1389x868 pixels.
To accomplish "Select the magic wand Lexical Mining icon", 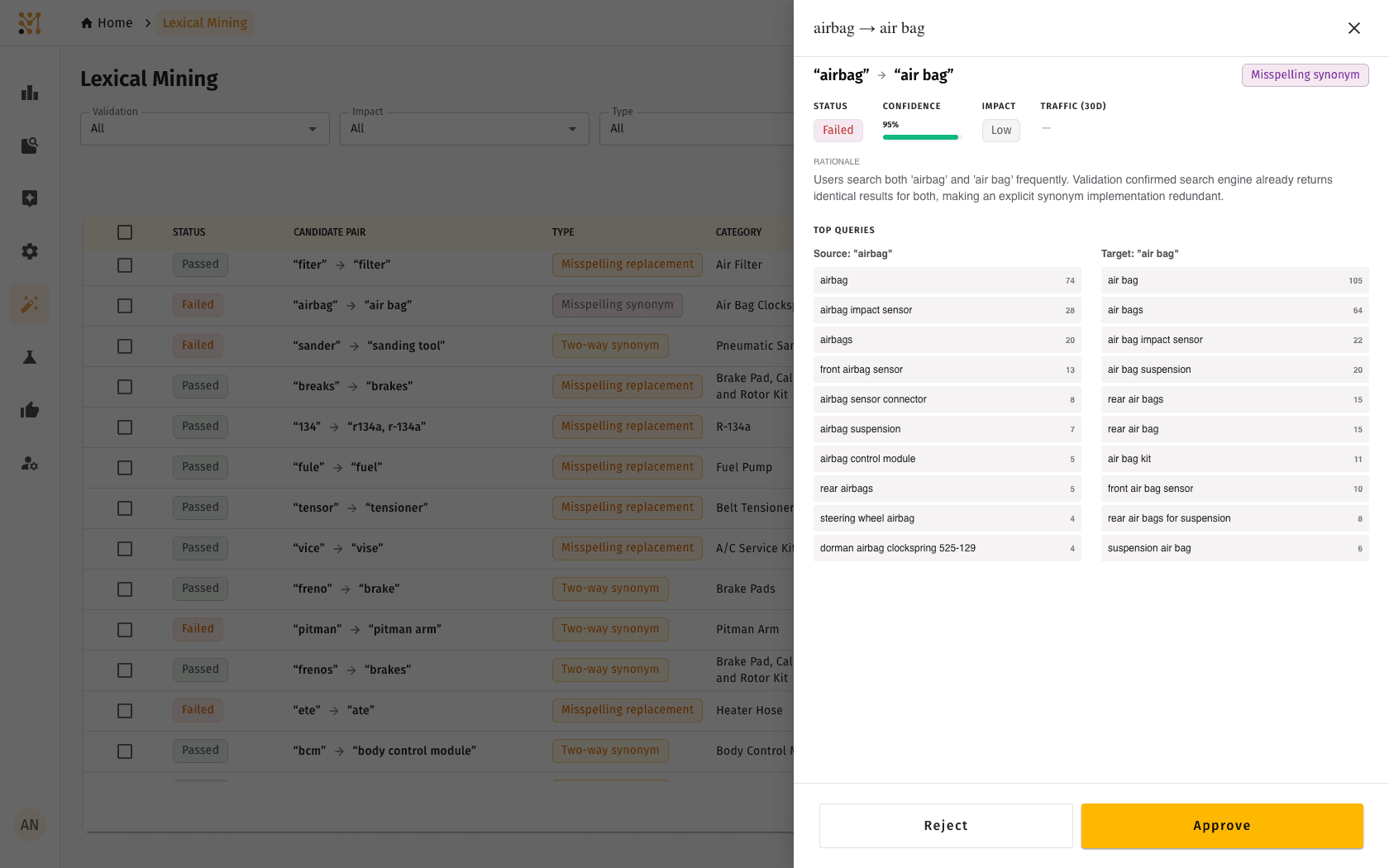I will click(30, 304).
